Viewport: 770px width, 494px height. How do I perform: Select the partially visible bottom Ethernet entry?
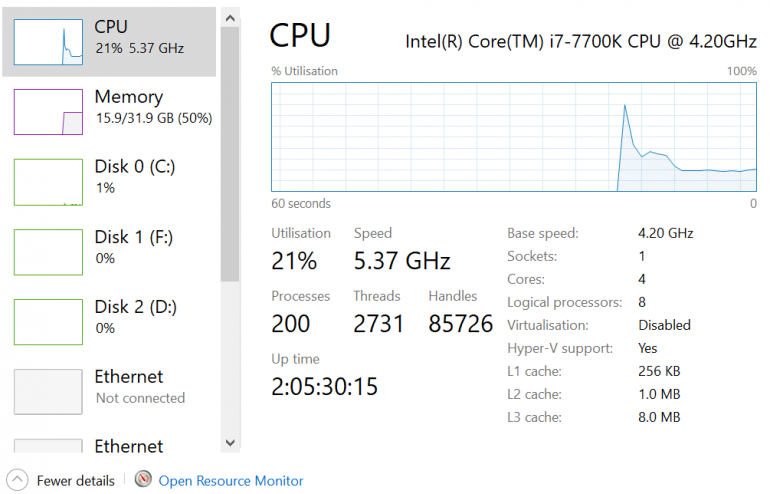(x=128, y=446)
